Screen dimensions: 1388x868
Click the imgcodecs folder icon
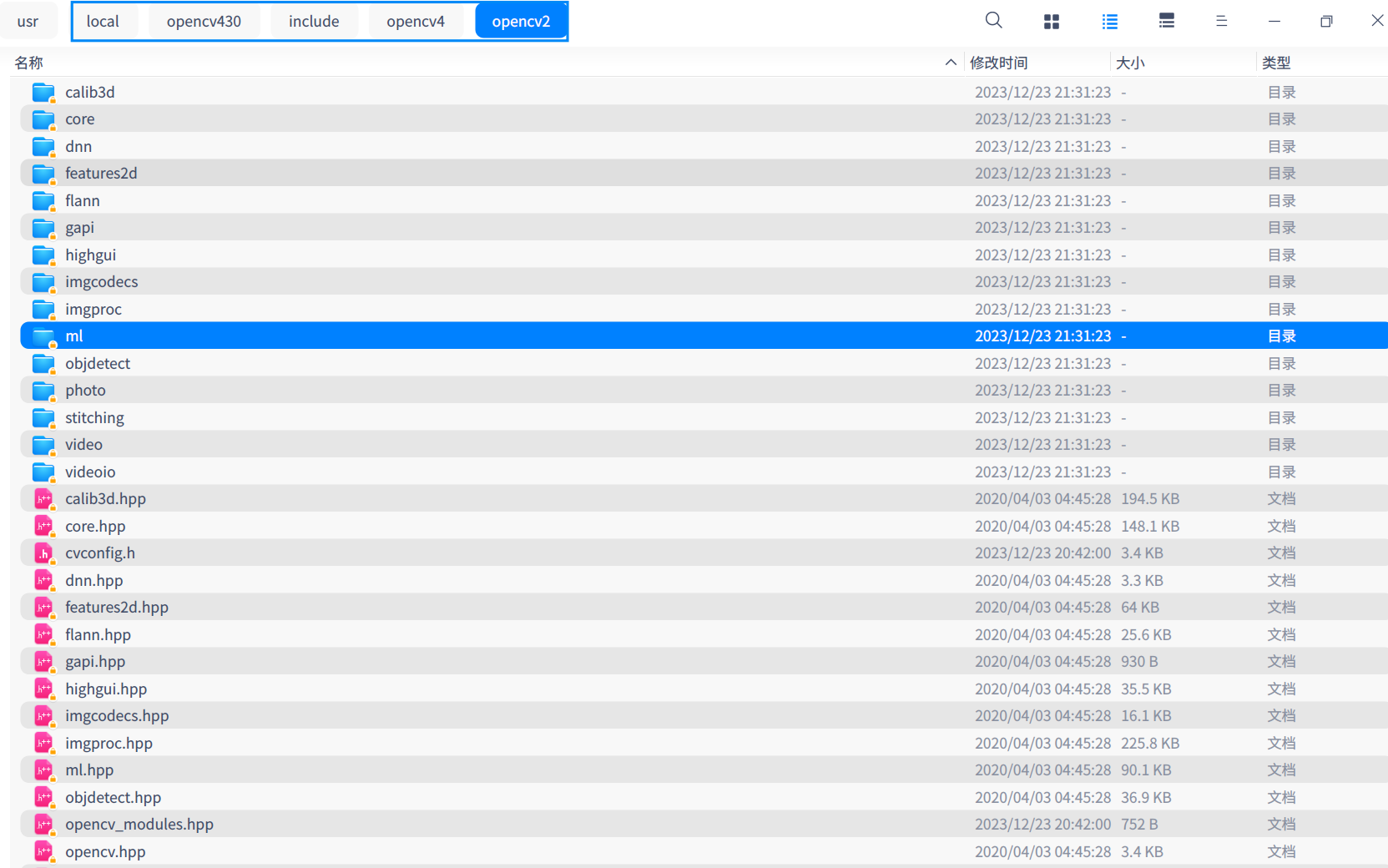(x=43, y=282)
